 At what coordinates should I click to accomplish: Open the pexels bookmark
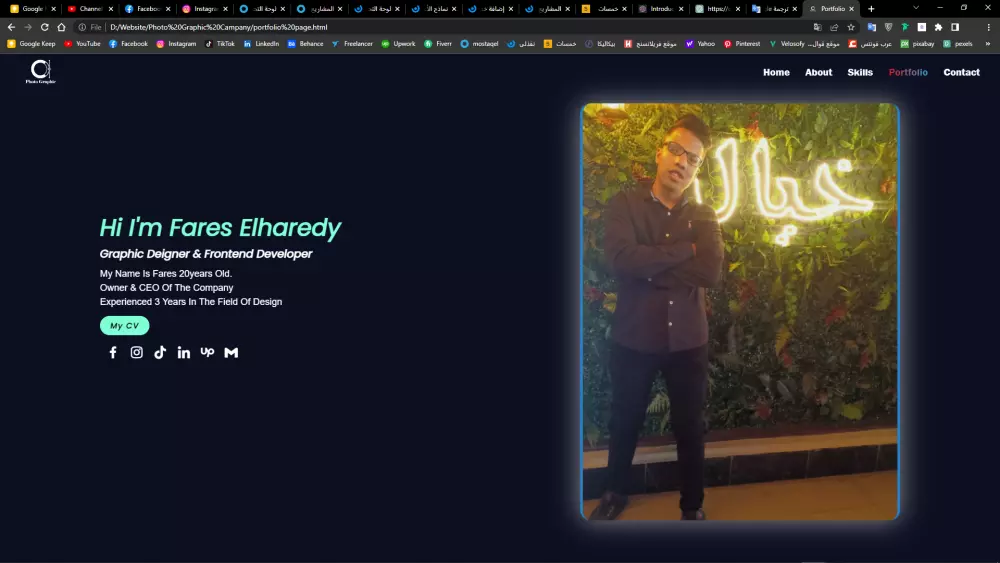[957, 44]
